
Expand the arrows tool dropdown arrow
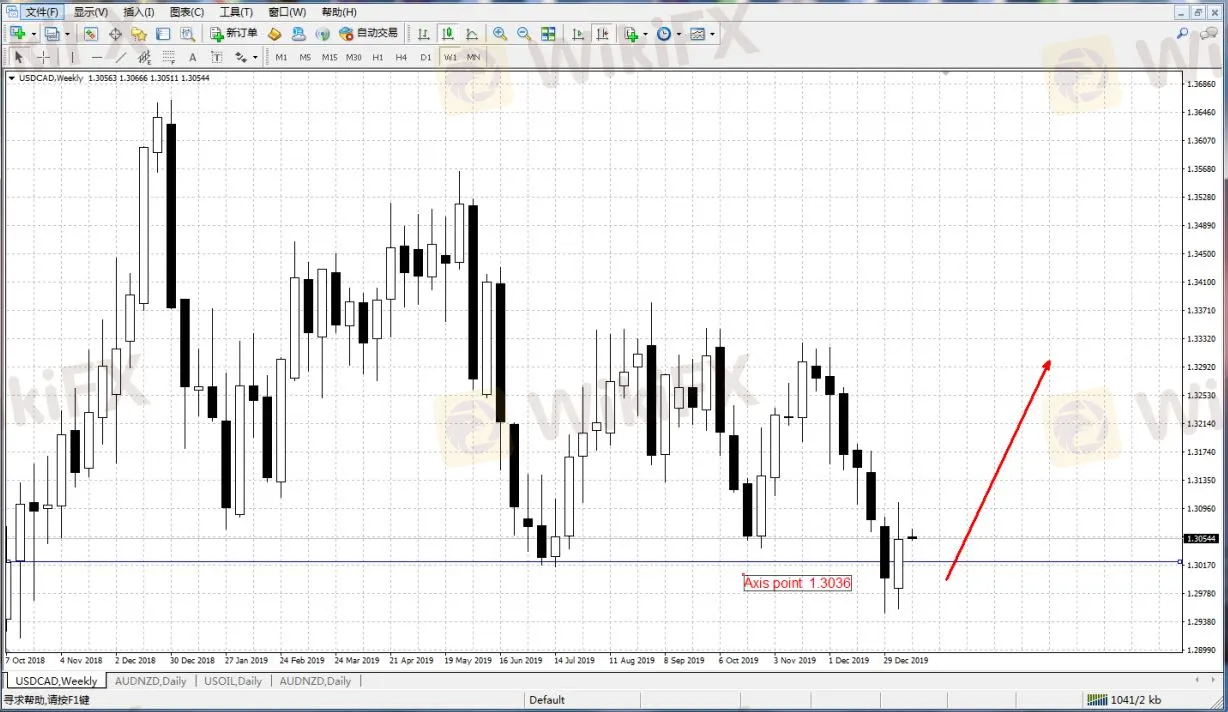(x=255, y=57)
